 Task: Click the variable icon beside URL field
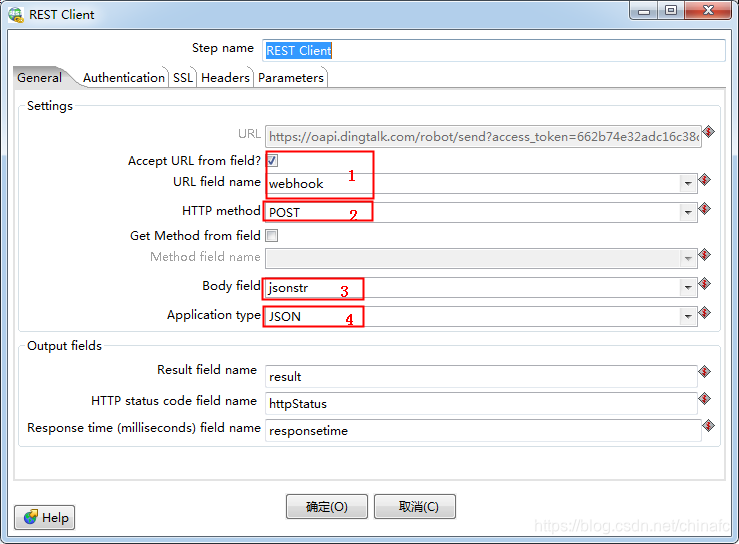click(x=708, y=132)
